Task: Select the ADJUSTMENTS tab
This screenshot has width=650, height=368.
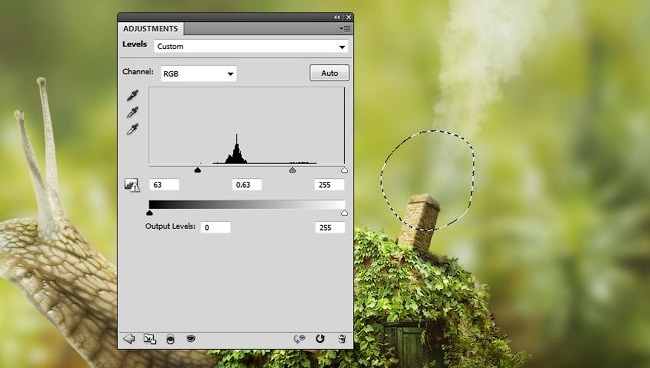Action: tap(150, 29)
